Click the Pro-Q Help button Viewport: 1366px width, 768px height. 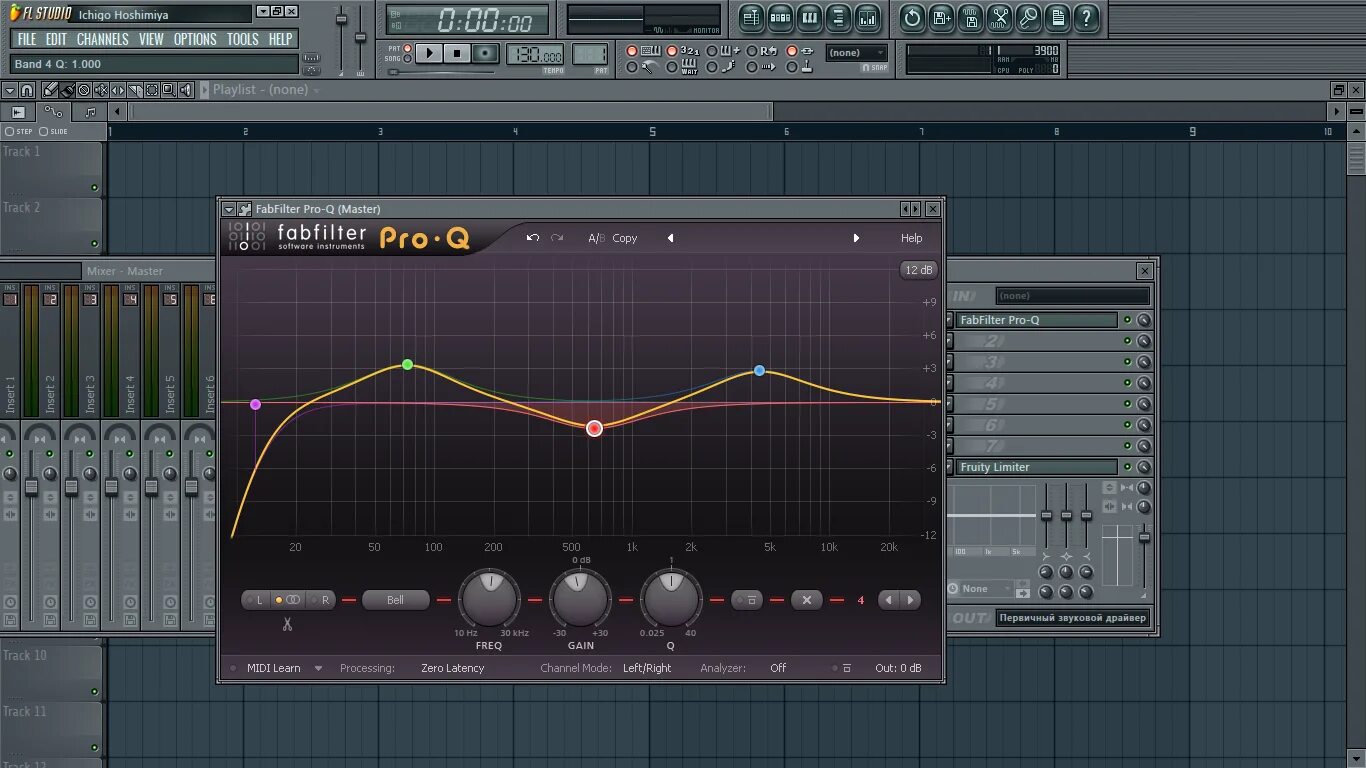tap(912, 238)
